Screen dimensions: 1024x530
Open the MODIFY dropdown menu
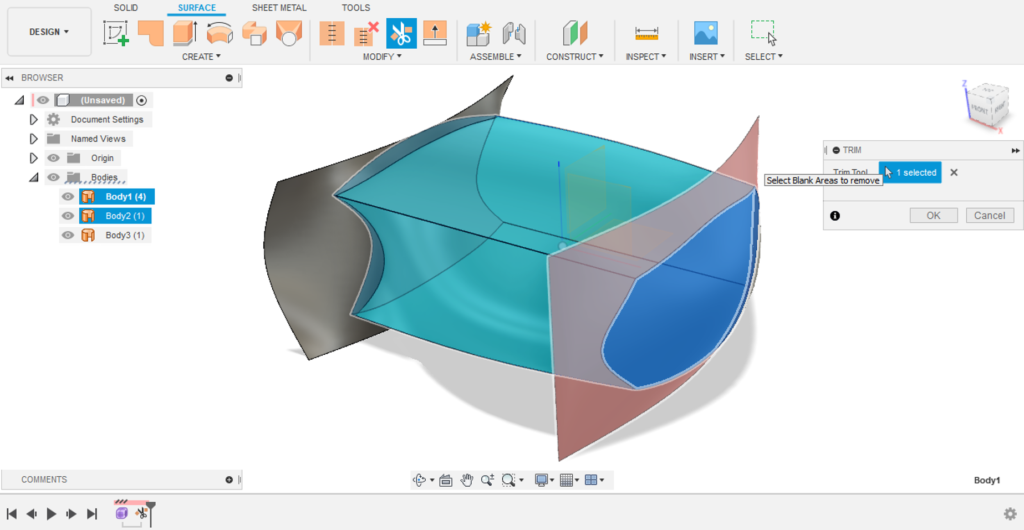coord(382,57)
